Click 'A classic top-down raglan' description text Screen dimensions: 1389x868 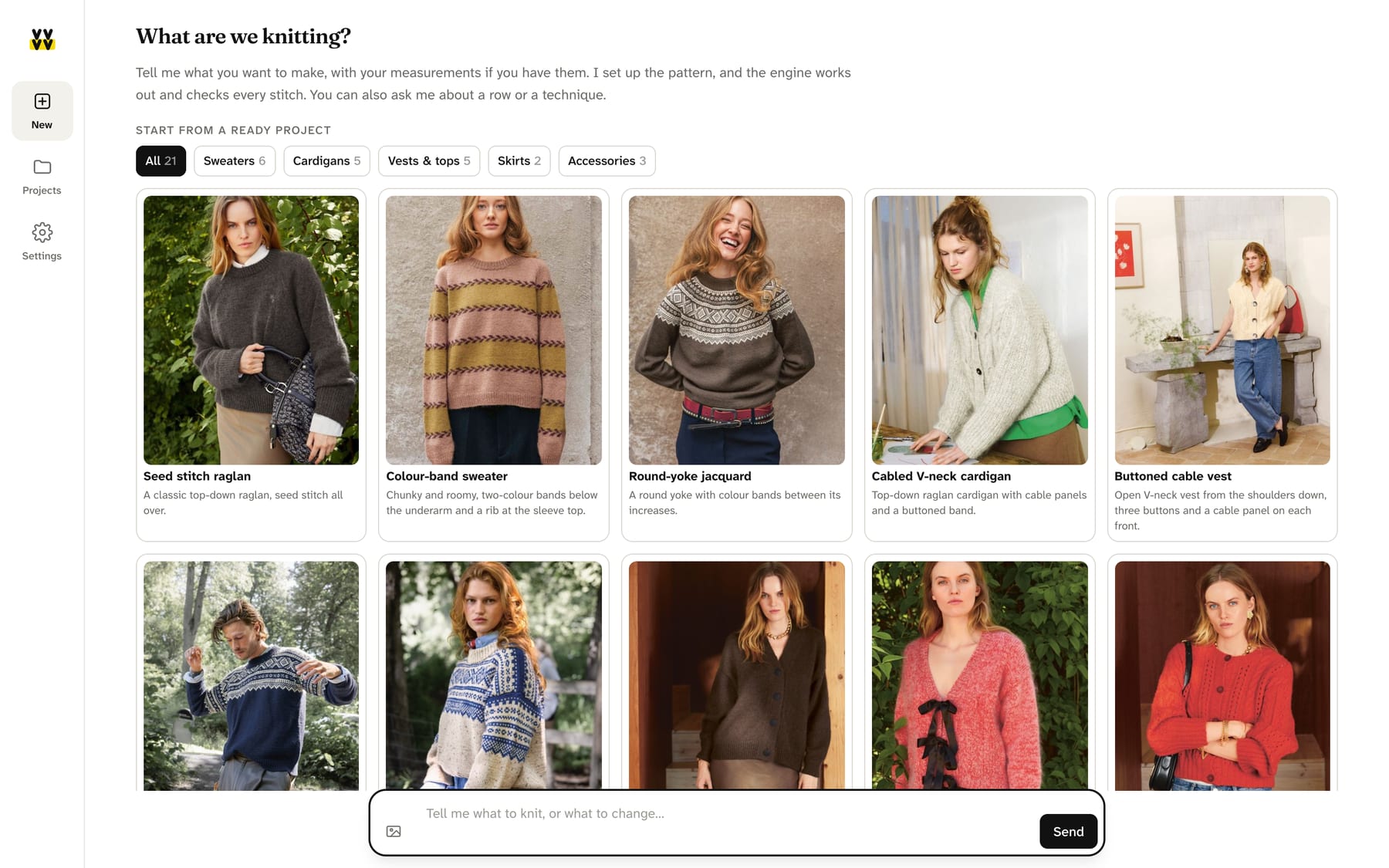(x=243, y=502)
